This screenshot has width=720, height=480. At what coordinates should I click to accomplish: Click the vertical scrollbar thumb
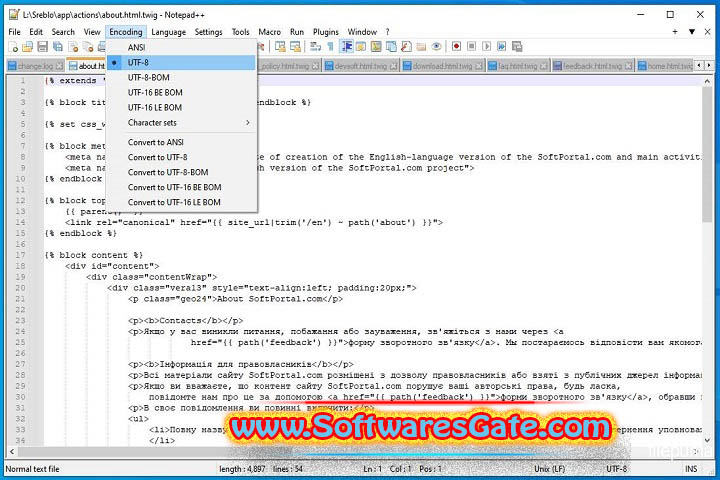(707, 154)
